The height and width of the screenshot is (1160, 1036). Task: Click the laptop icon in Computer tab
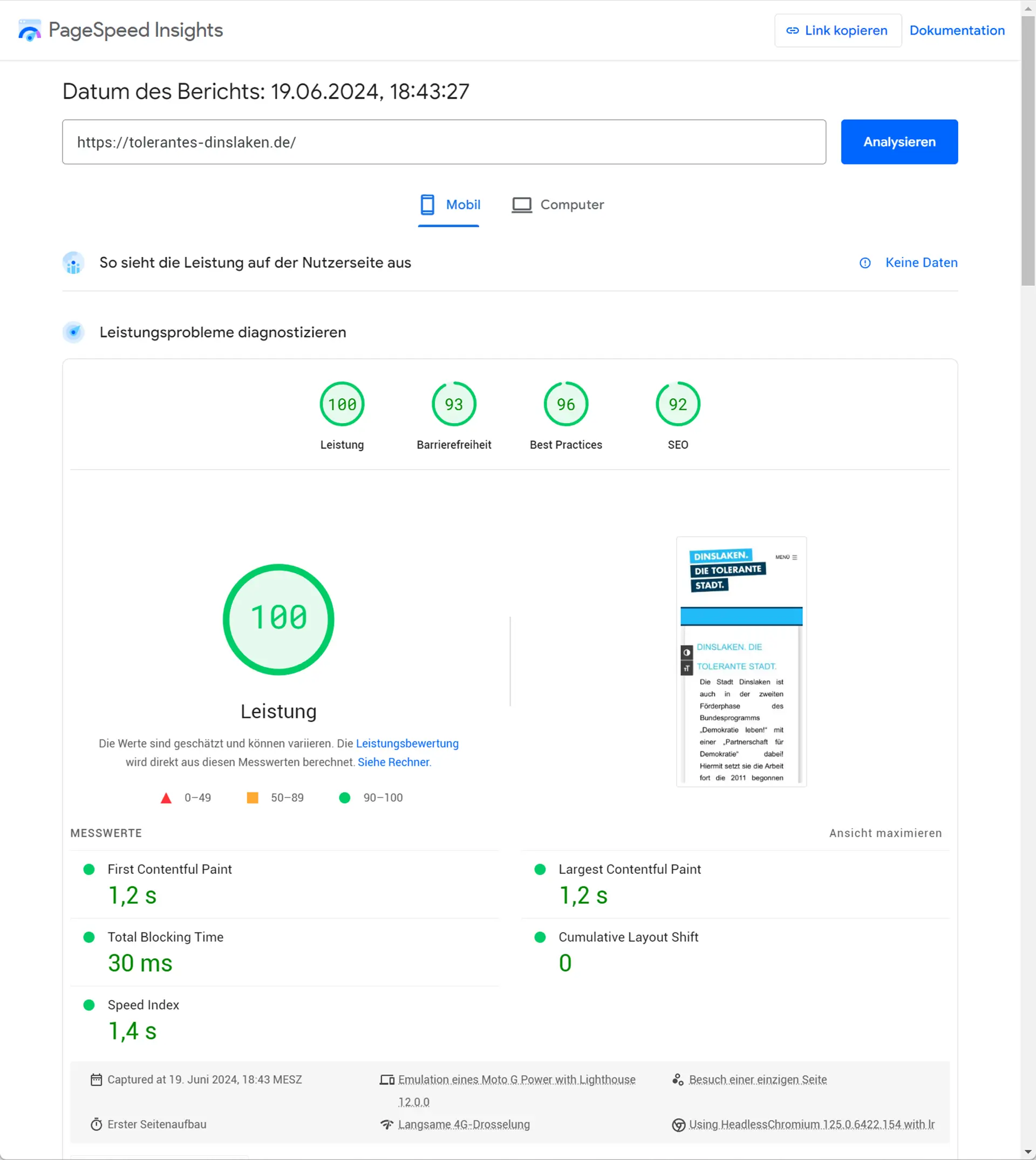521,205
